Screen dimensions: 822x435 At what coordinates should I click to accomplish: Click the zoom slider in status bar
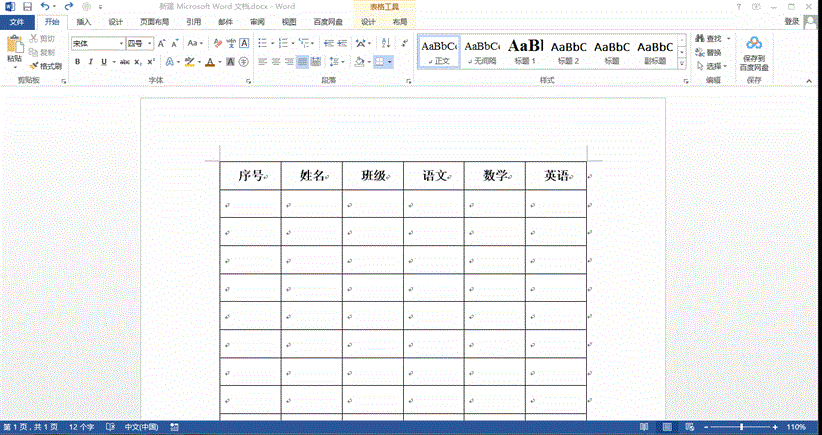(x=741, y=427)
